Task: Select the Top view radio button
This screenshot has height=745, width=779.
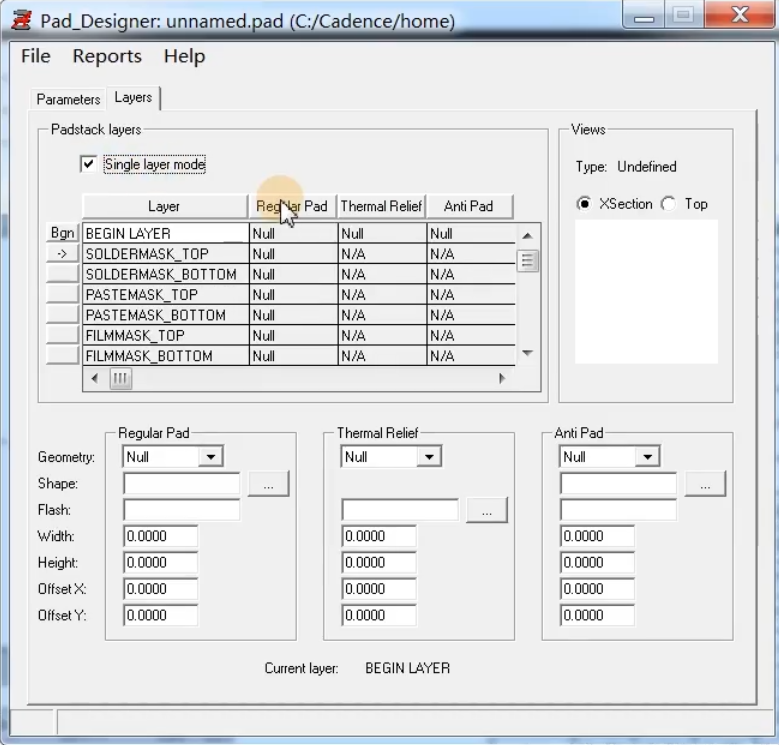Action: [669, 204]
